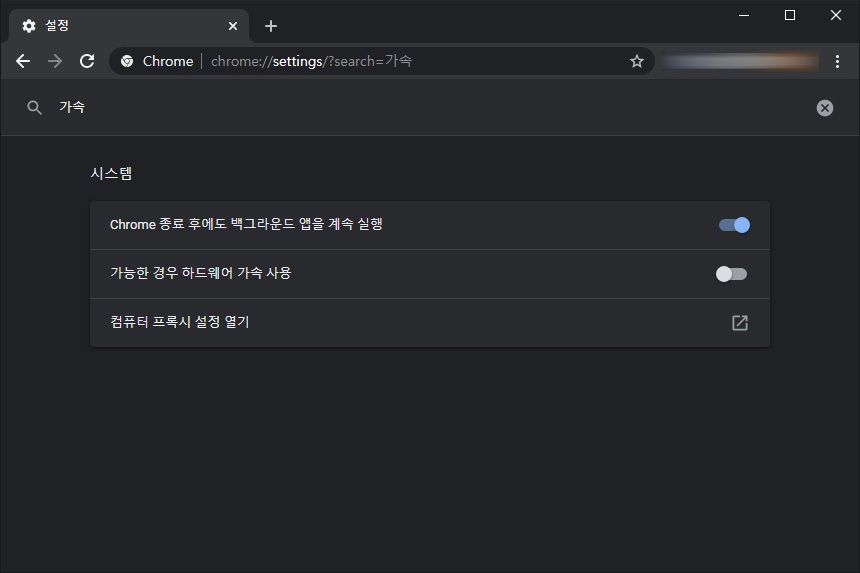The width and height of the screenshot is (860, 573).
Task: Maximize the Chrome window
Action: 789,15
